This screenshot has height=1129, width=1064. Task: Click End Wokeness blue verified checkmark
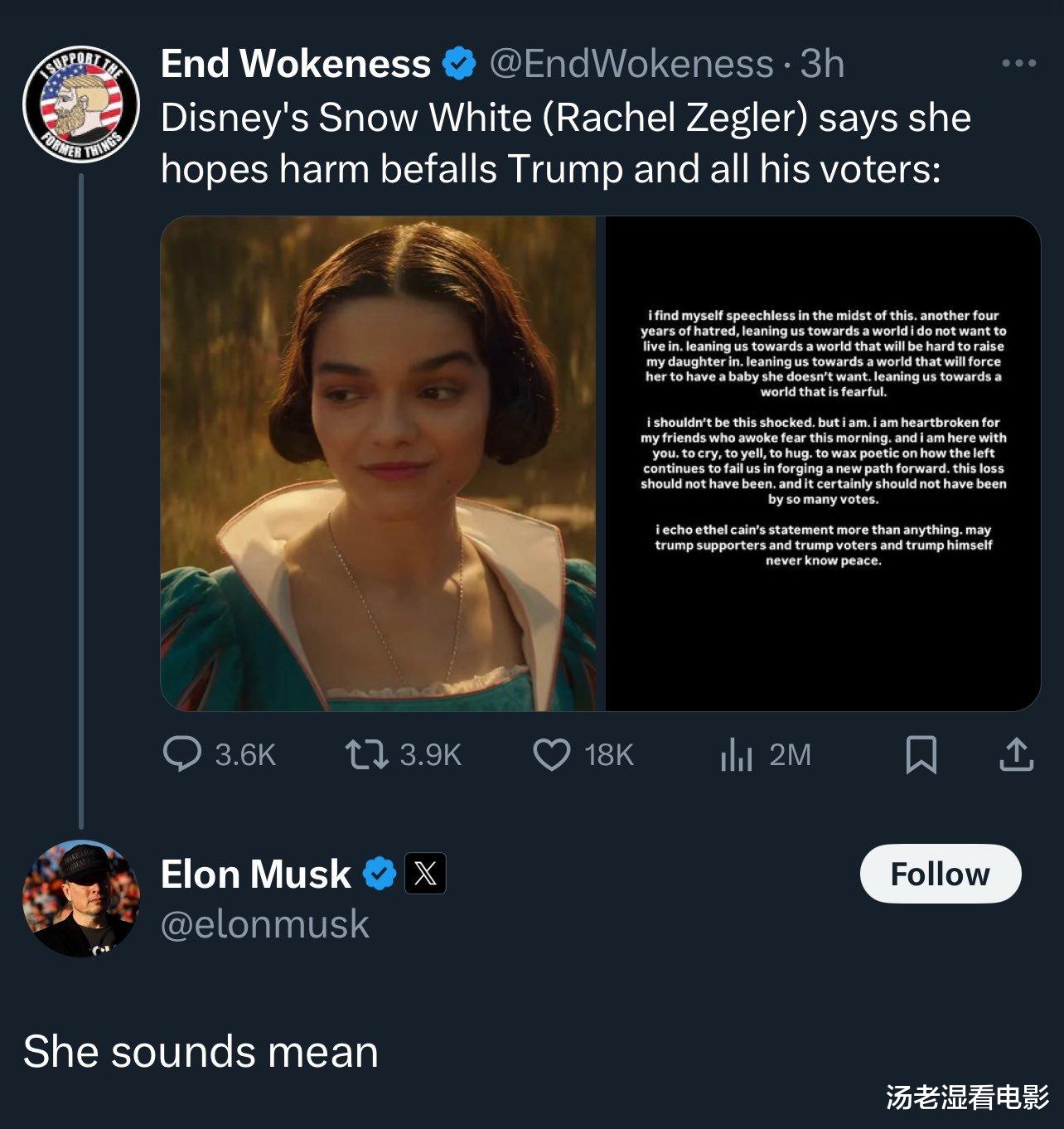coord(458,64)
